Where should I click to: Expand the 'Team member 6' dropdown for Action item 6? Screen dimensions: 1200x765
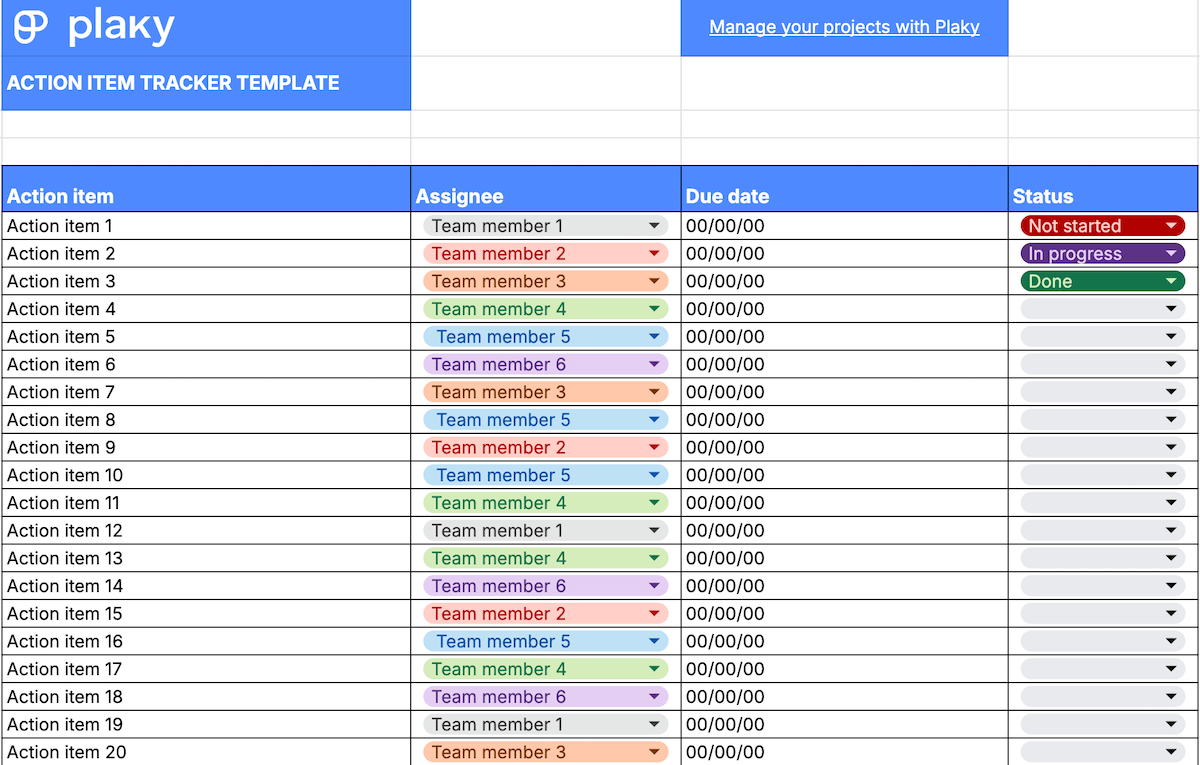(x=545, y=365)
